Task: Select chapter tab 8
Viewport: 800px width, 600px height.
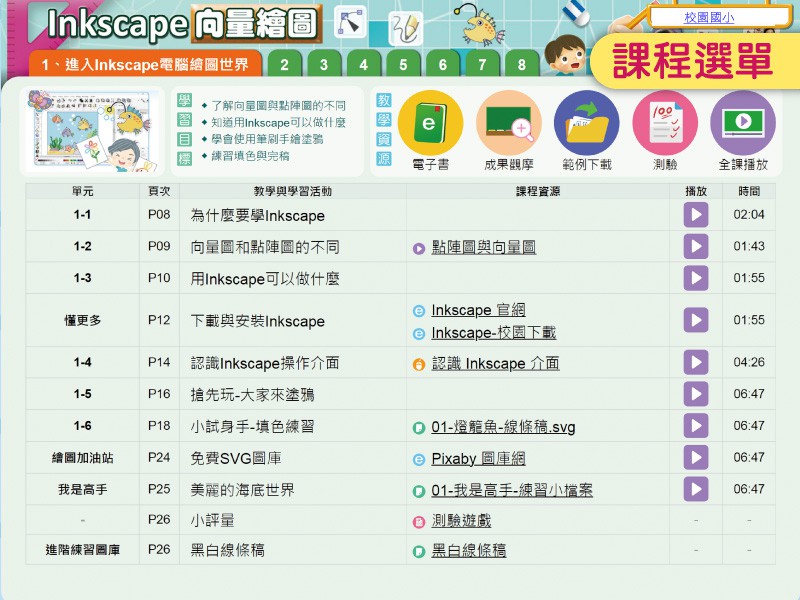Action: (x=521, y=65)
